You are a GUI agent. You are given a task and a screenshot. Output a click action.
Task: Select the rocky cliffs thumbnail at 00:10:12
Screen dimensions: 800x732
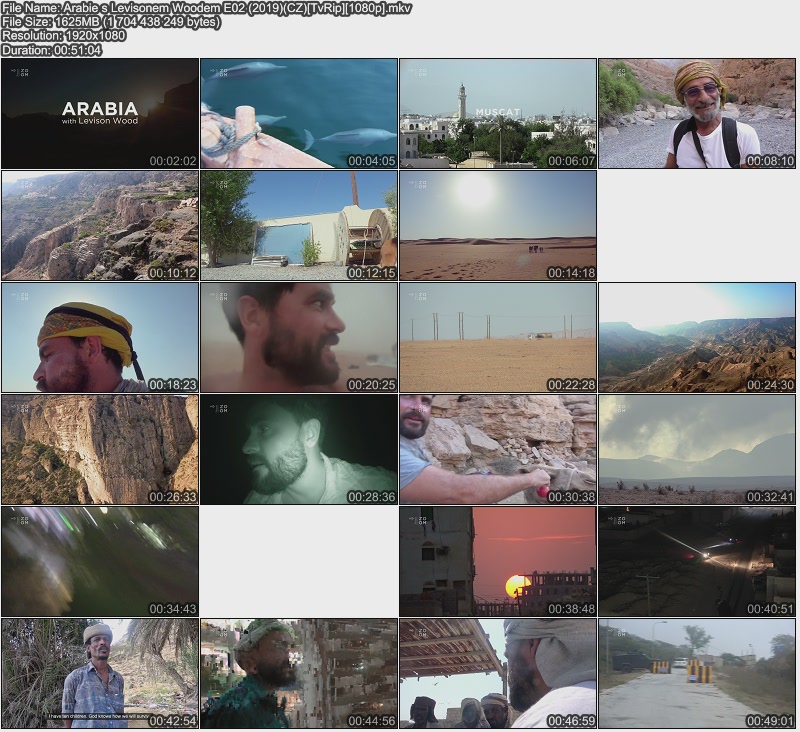point(99,225)
